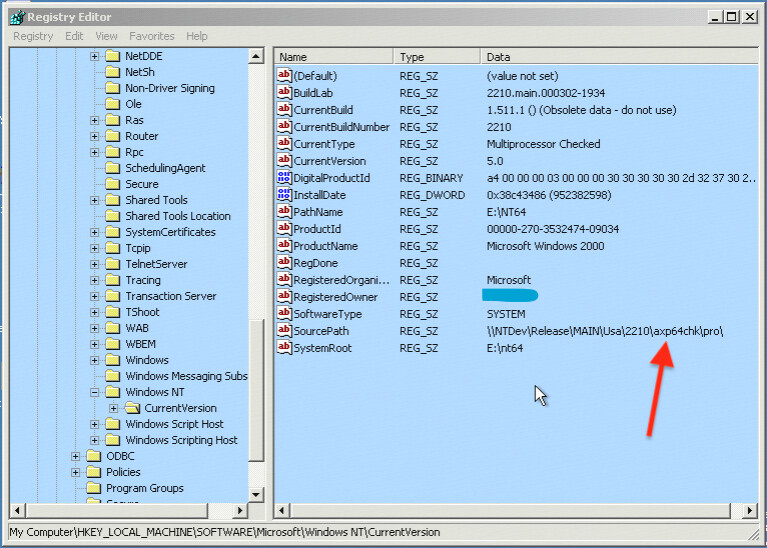Click the tree pane scroll down arrow
767x548 pixels.
[x=256, y=494]
